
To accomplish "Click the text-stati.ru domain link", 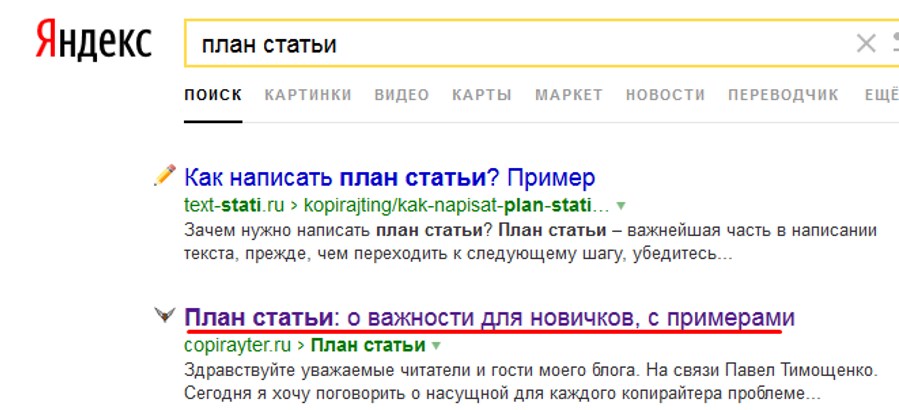I will (x=236, y=205).
